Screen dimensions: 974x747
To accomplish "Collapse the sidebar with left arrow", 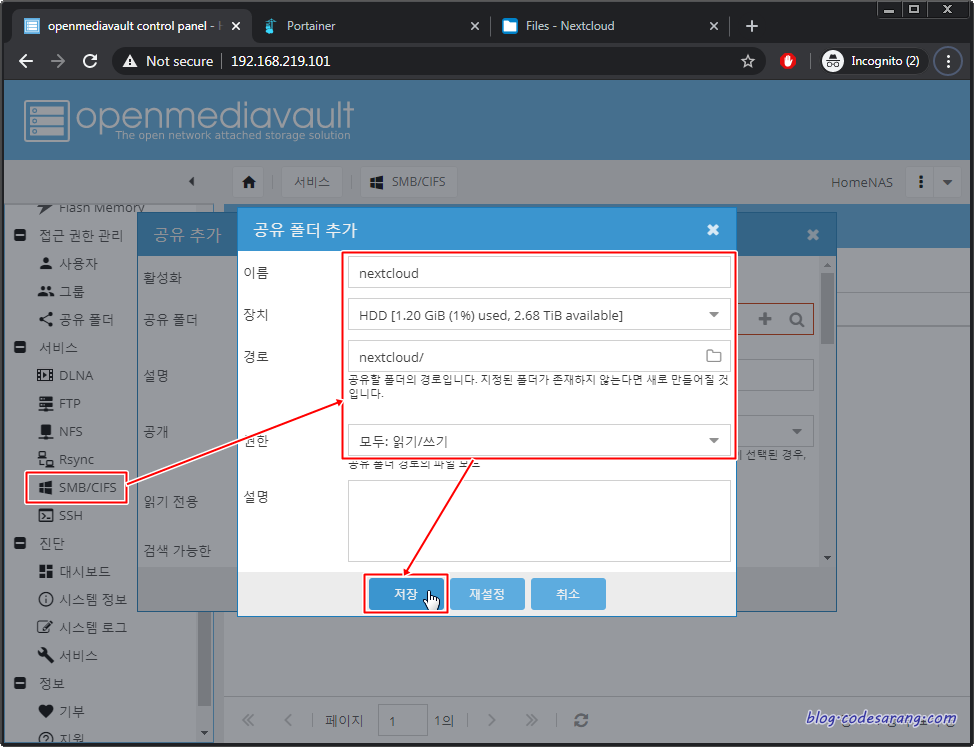I will [x=191, y=181].
